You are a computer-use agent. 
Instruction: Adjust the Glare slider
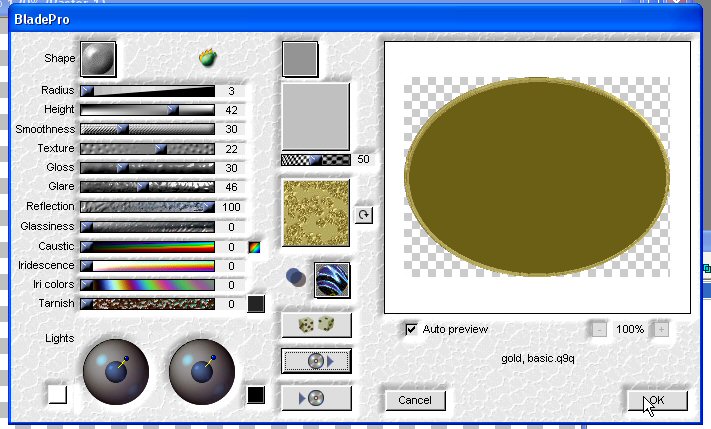click(147, 187)
